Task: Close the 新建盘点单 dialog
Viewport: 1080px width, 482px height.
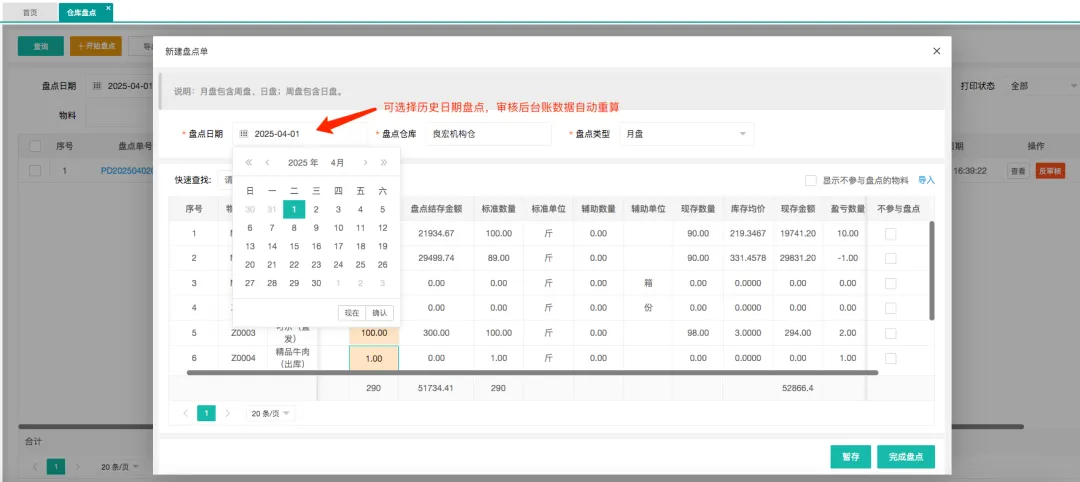Action: (936, 51)
